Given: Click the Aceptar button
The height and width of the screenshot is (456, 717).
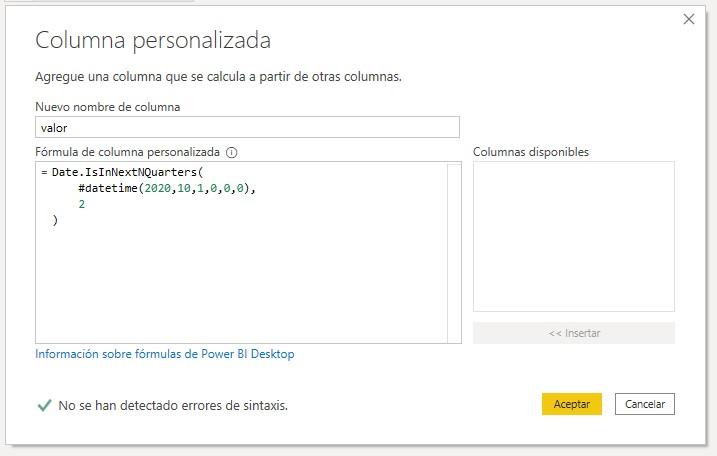Looking at the screenshot, I should [x=571, y=404].
